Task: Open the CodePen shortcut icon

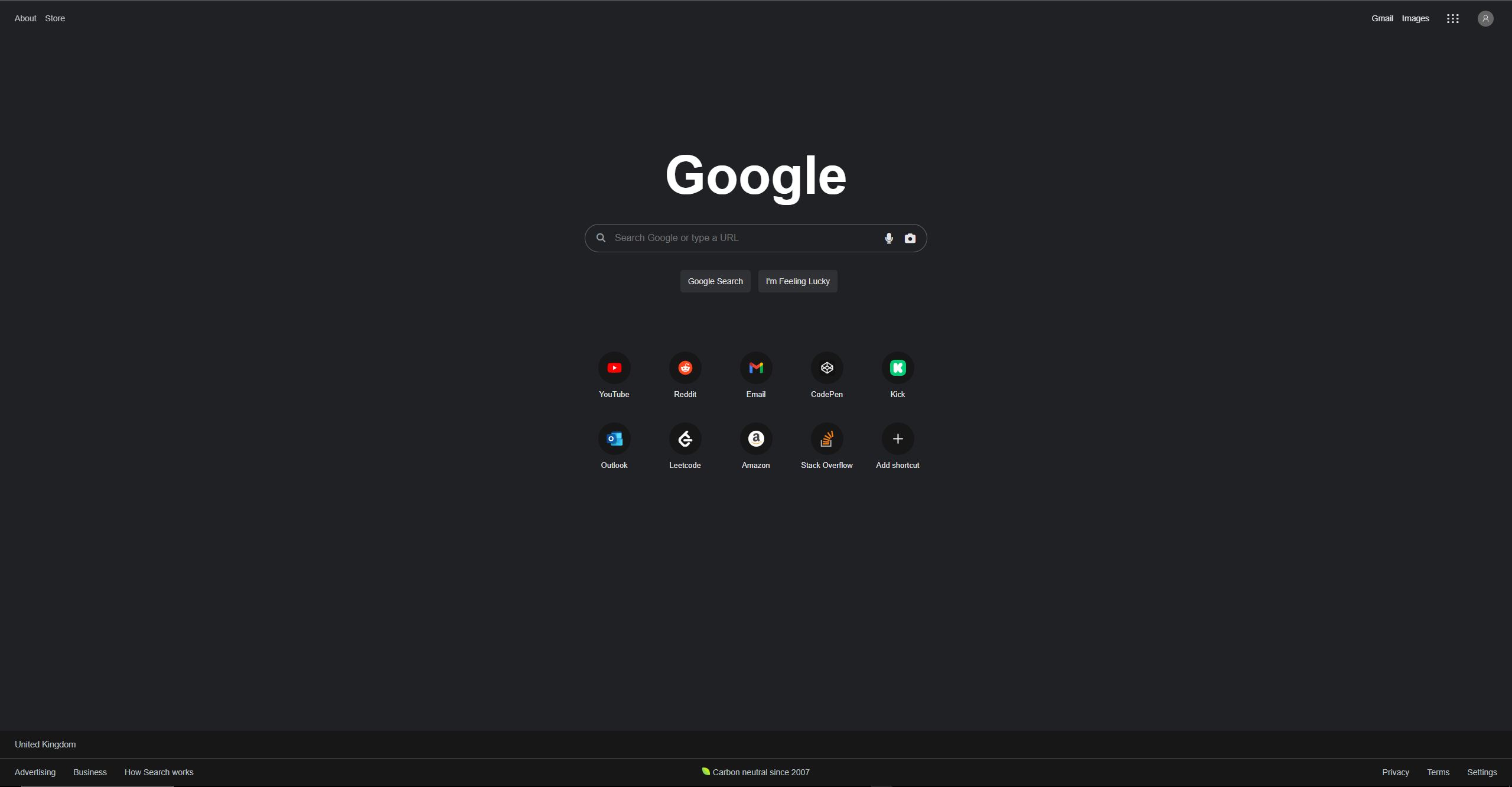Action: (827, 368)
